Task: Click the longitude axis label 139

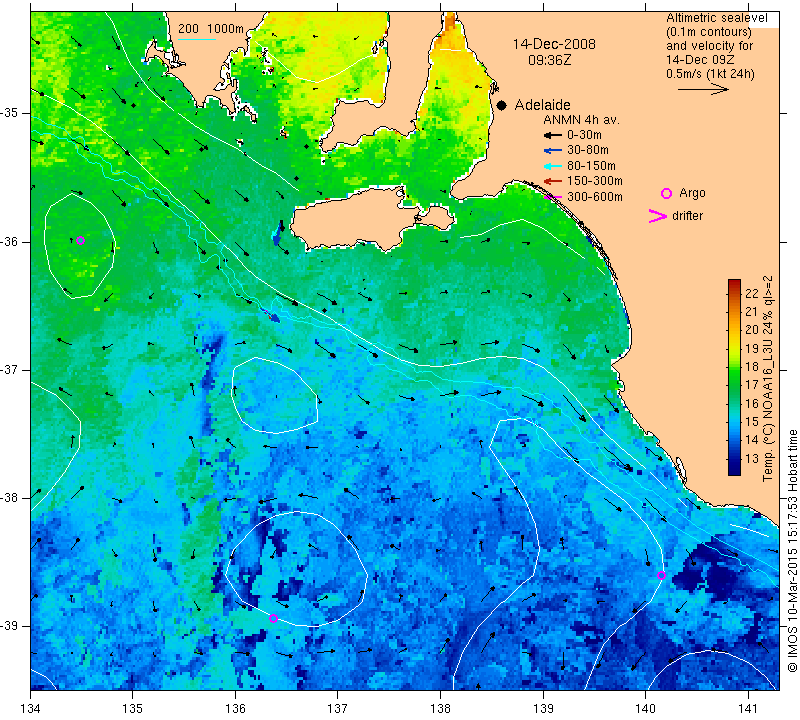Action: point(543,709)
